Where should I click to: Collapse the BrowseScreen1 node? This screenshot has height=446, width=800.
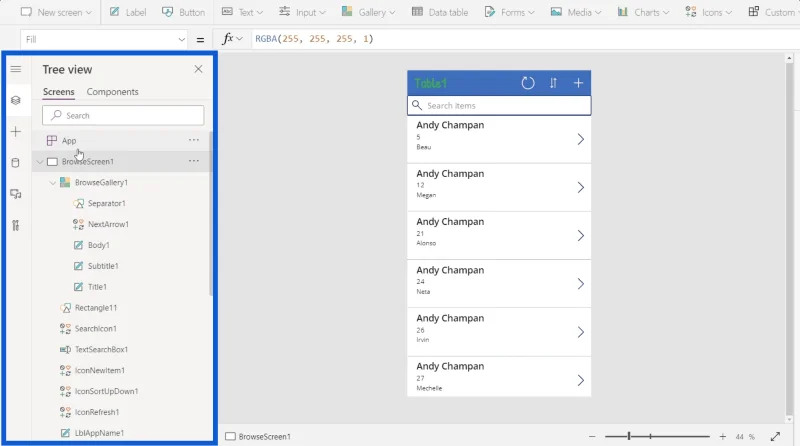tap(40, 162)
